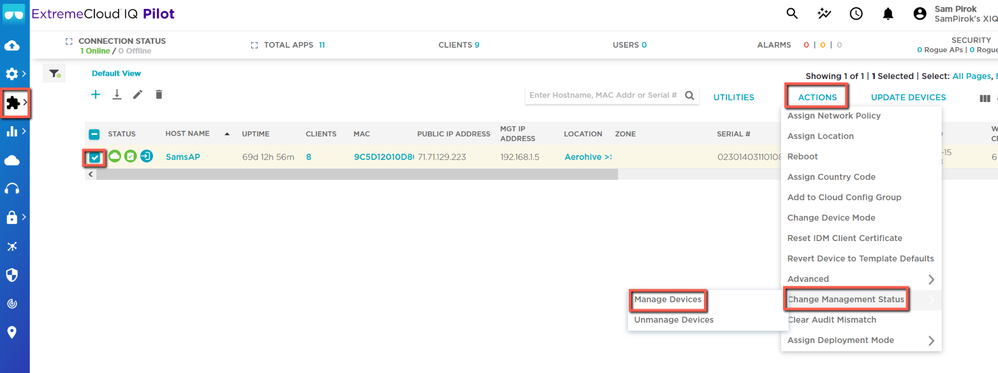Image resolution: width=998 pixels, height=373 pixels.
Task: Click the plus add device icon
Action: pyautogui.click(x=95, y=94)
